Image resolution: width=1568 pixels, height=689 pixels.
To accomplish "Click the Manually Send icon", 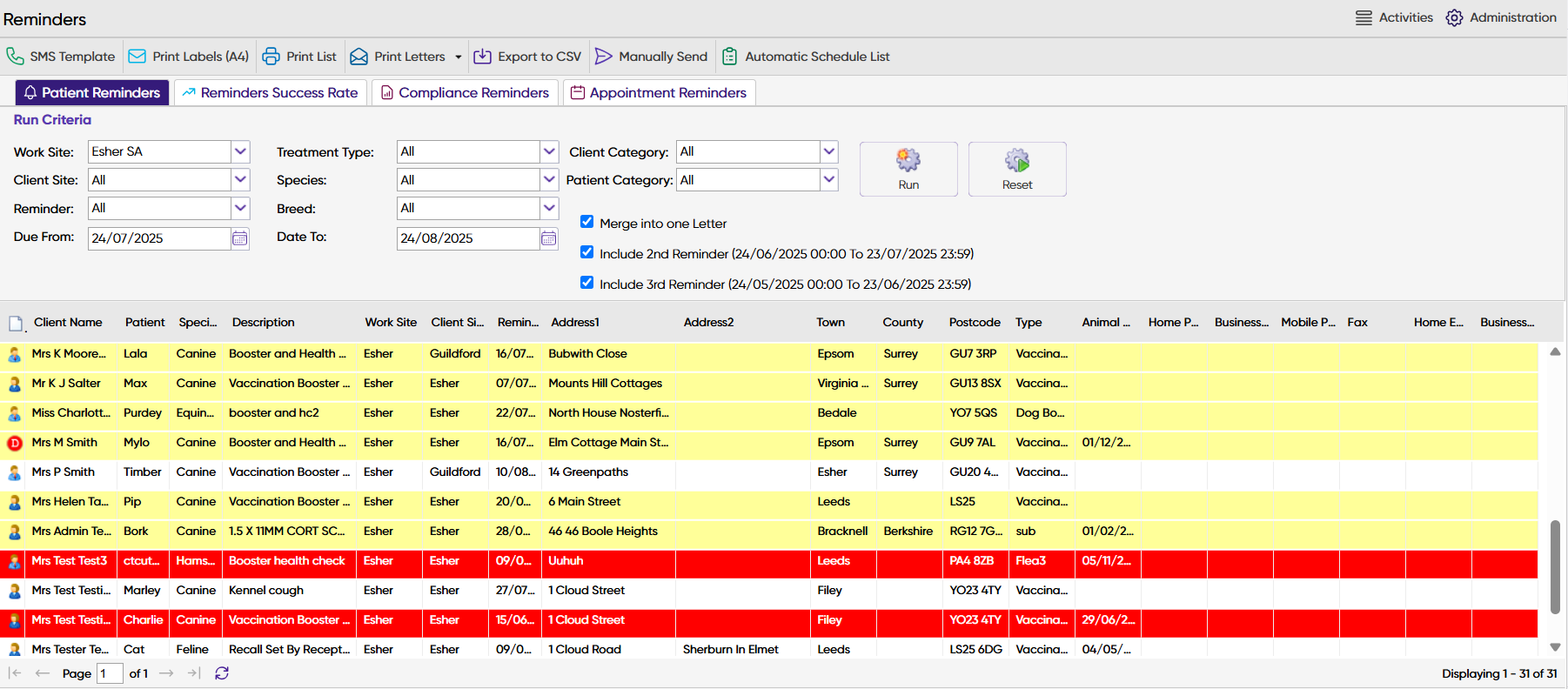I will pos(603,57).
